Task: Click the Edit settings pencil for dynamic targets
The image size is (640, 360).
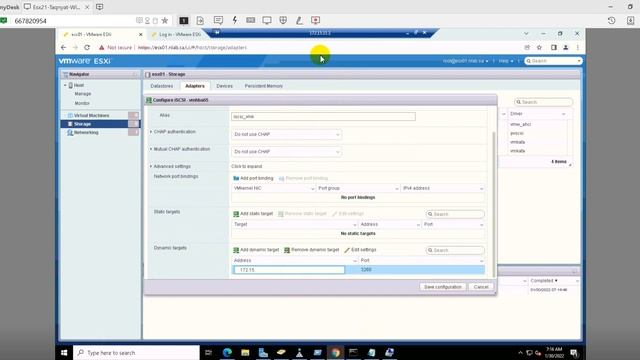Action: pos(347,250)
